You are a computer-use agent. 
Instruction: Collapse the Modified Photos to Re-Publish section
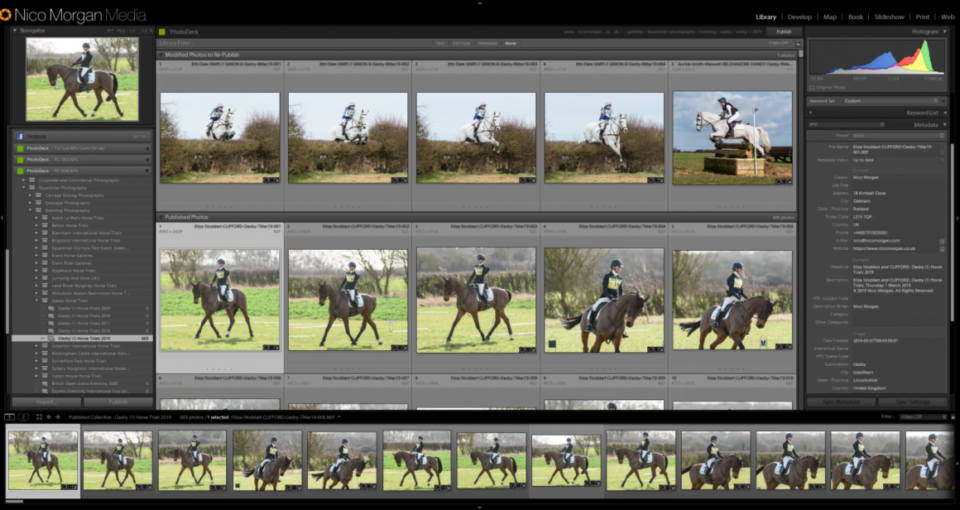coord(161,55)
